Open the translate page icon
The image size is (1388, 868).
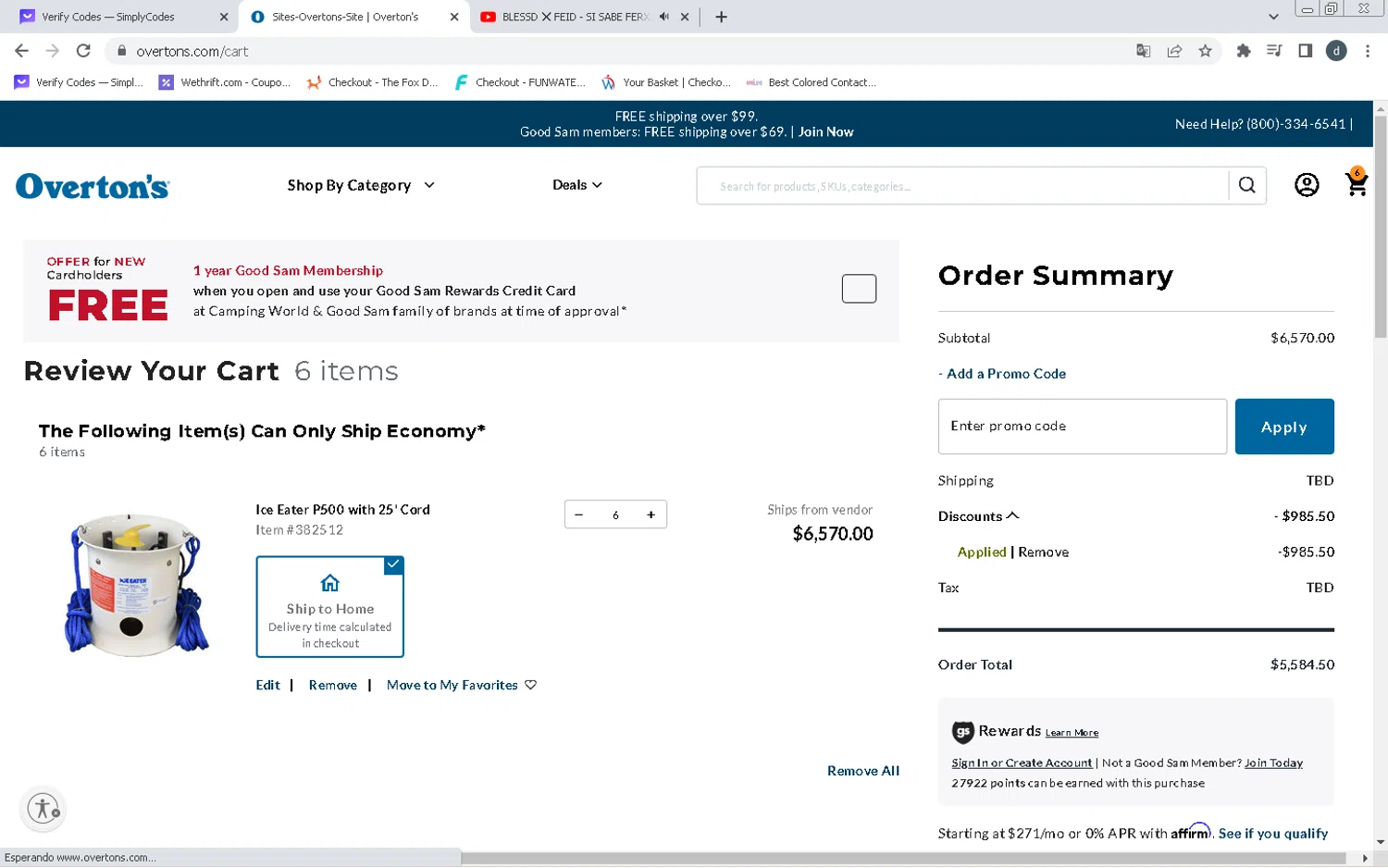pyautogui.click(x=1144, y=51)
